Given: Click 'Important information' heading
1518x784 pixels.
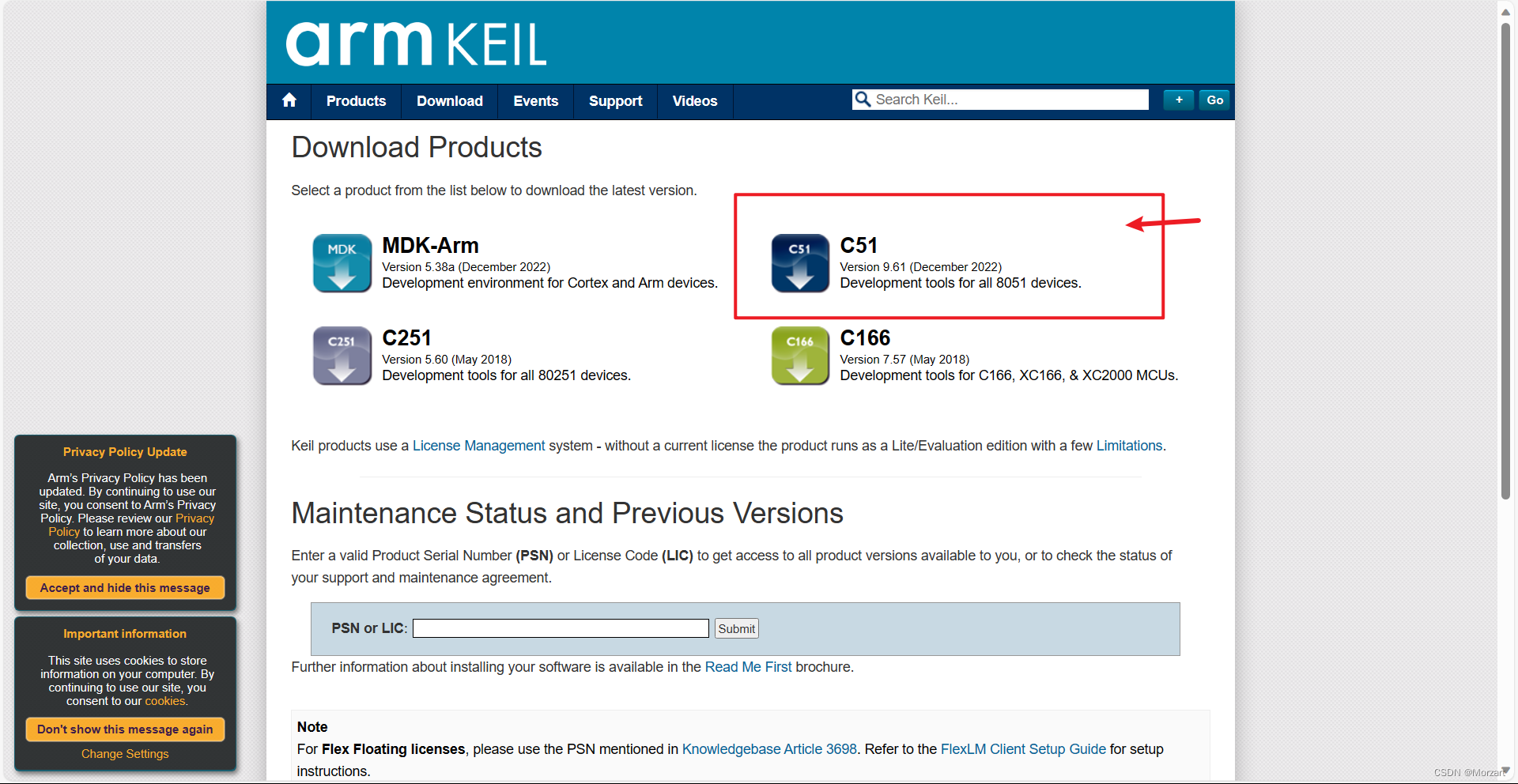Looking at the screenshot, I should coord(125,634).
